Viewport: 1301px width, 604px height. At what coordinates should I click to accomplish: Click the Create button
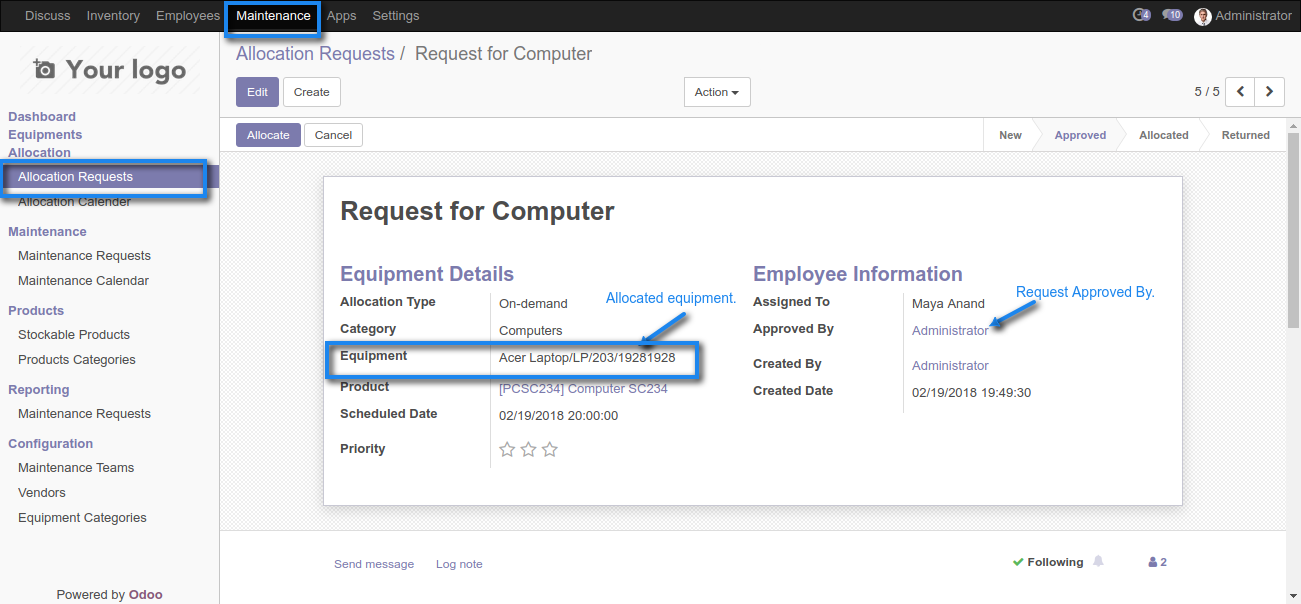click(312, 92)
